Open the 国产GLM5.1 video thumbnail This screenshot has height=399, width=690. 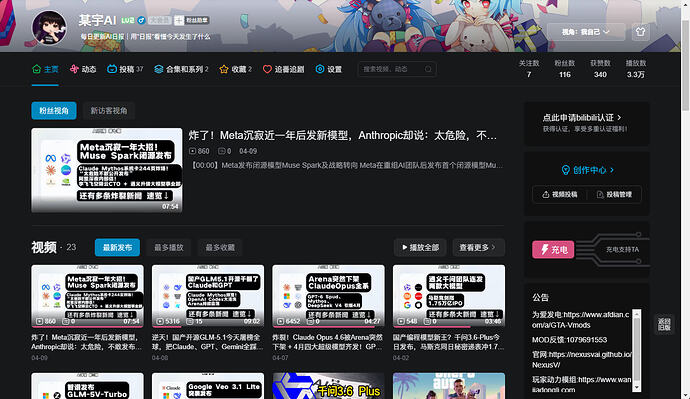(208, 296)
